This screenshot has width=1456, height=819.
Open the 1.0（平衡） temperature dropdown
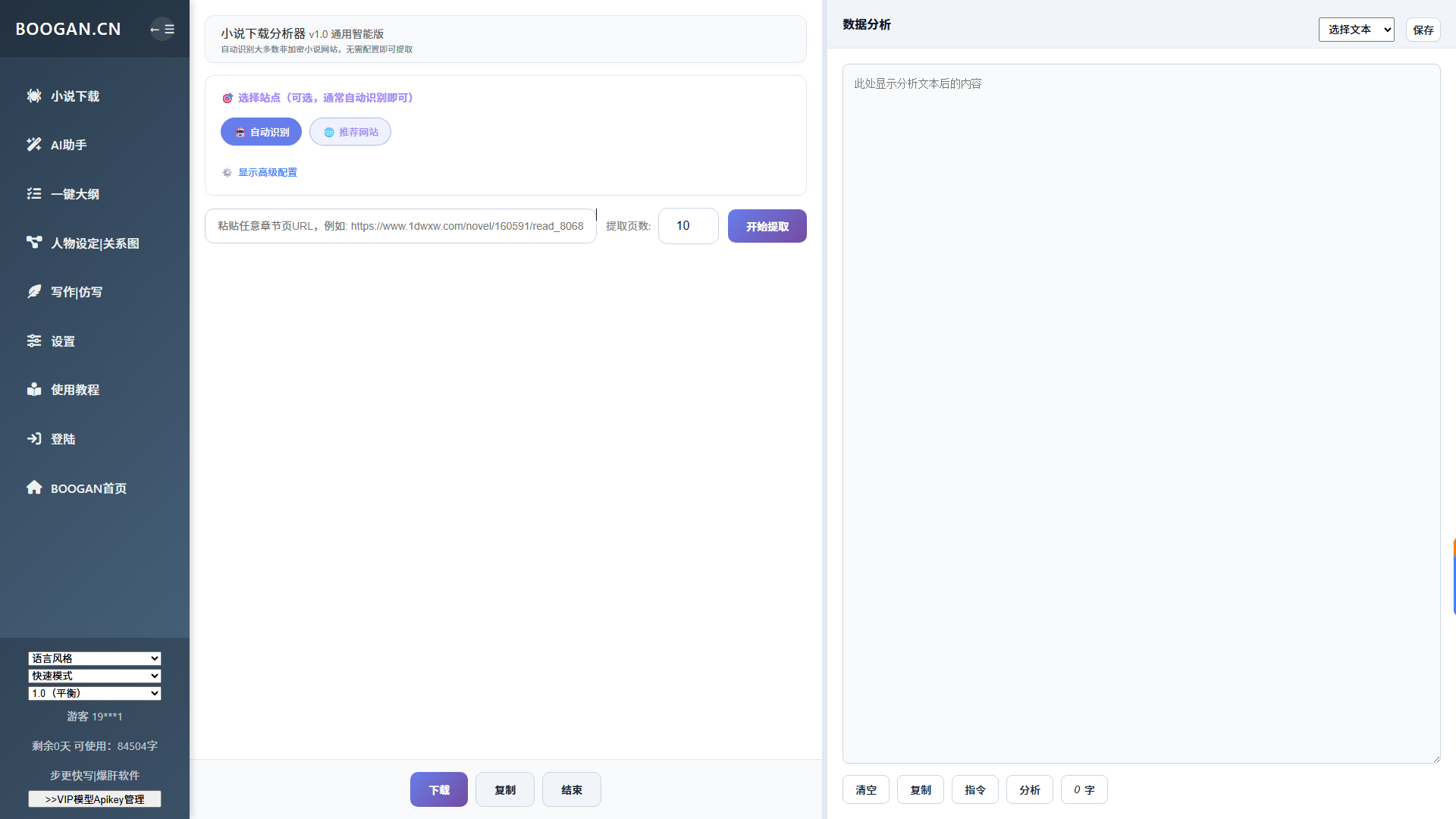pos(95,693)
